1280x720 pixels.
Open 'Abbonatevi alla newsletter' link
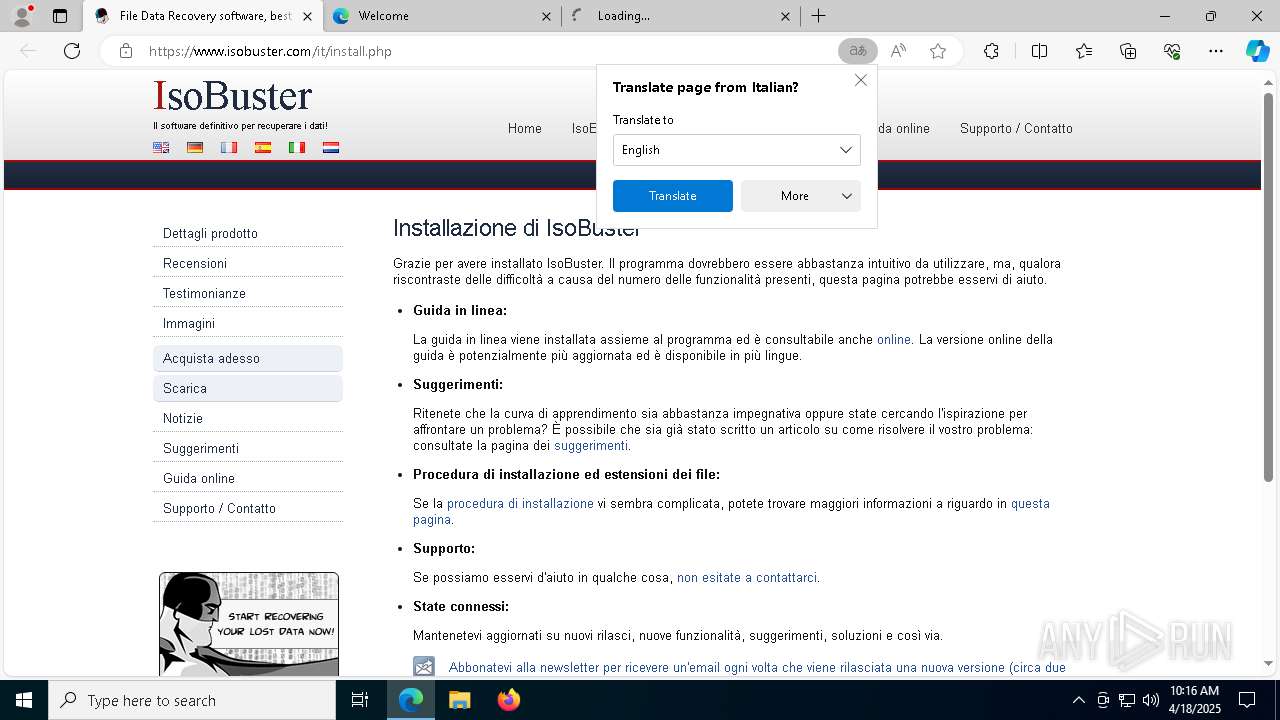[x=757, y=667]
